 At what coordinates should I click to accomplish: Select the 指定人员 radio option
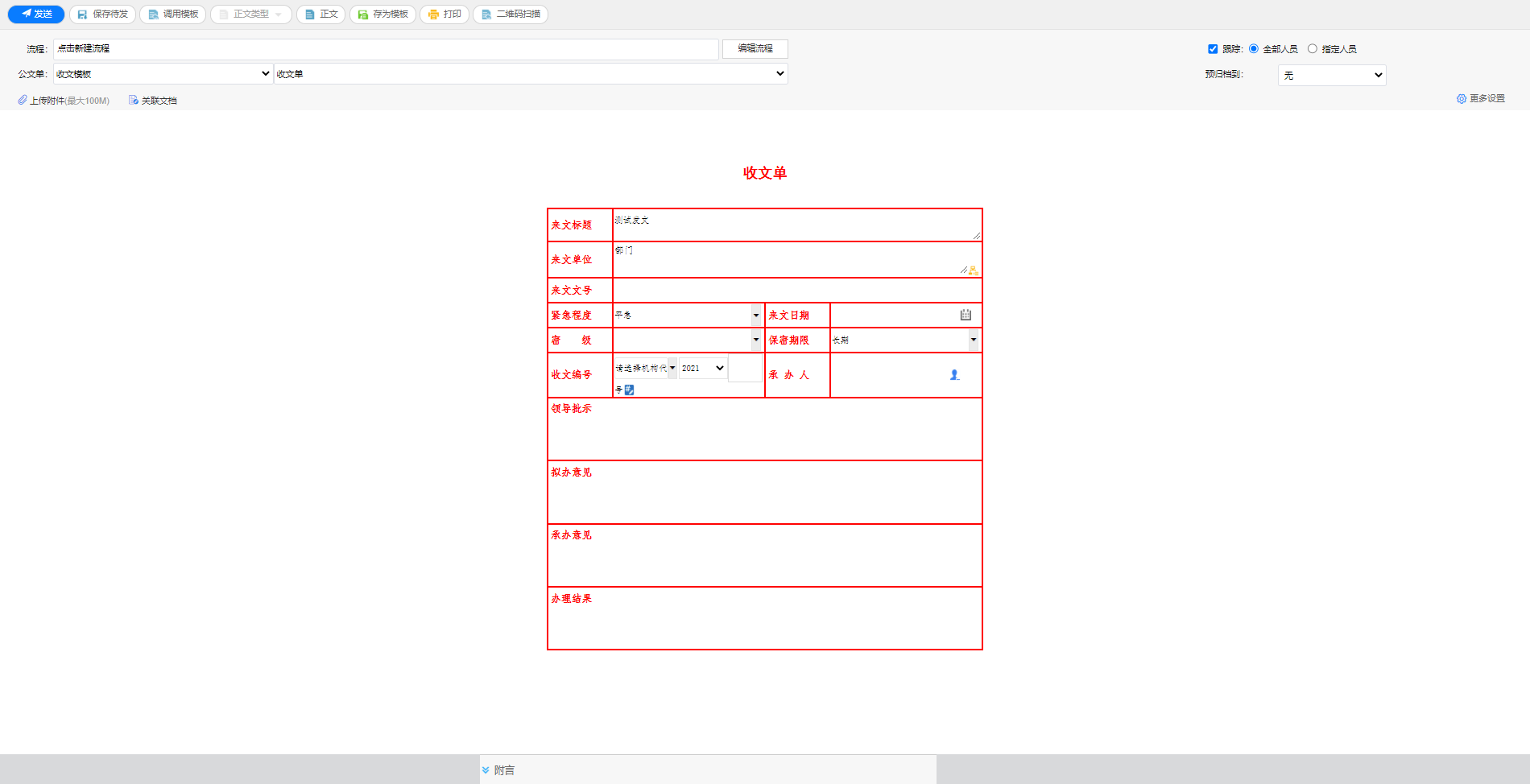[1313, 48]
